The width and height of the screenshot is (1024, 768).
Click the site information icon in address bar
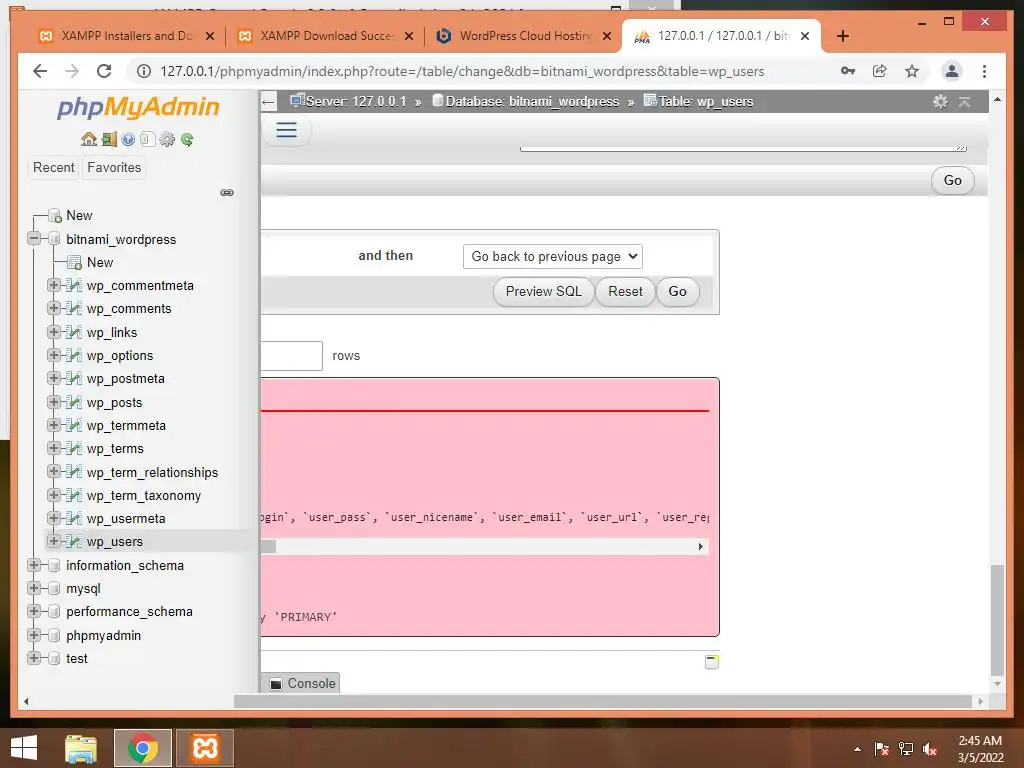click(144, 71)
